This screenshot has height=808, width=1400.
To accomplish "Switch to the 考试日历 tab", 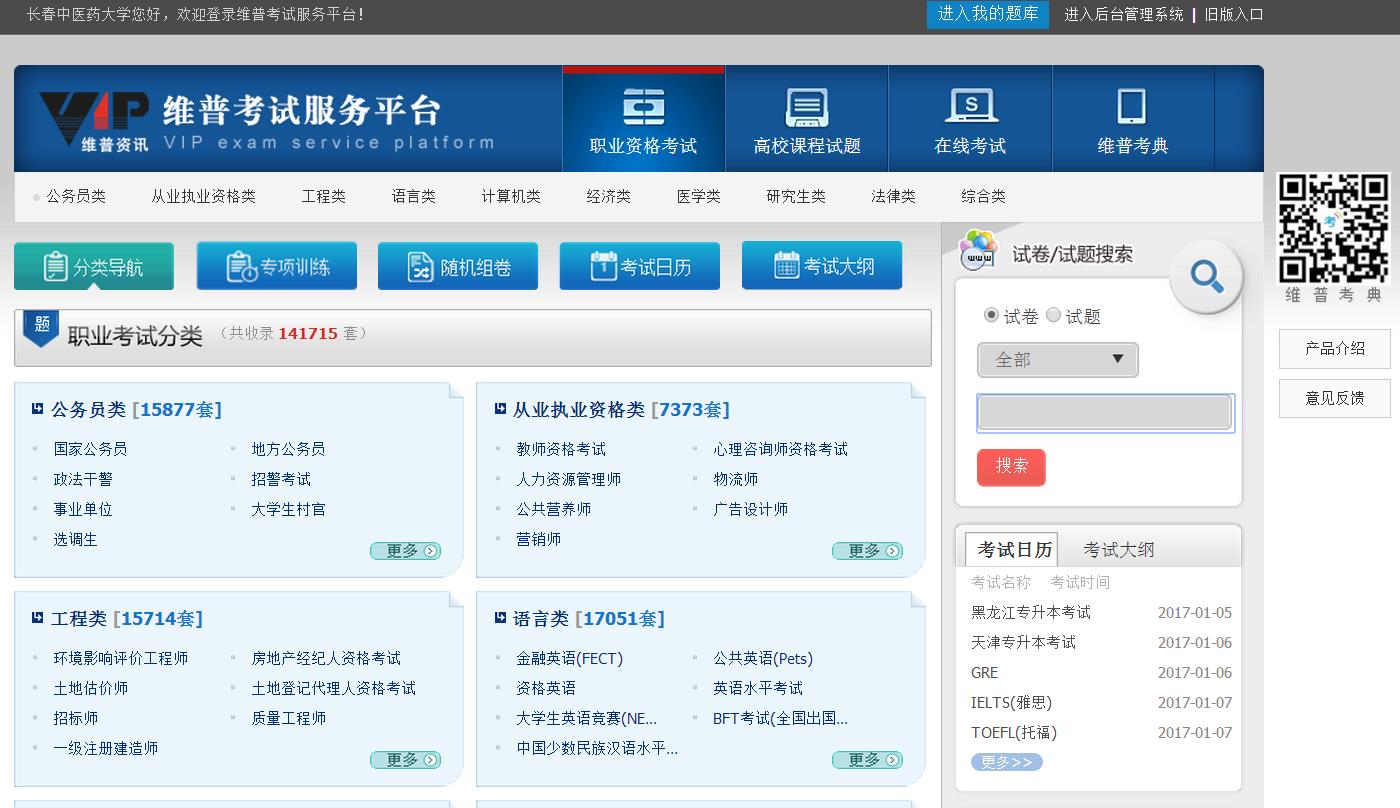I will (x=1011, y=549).
